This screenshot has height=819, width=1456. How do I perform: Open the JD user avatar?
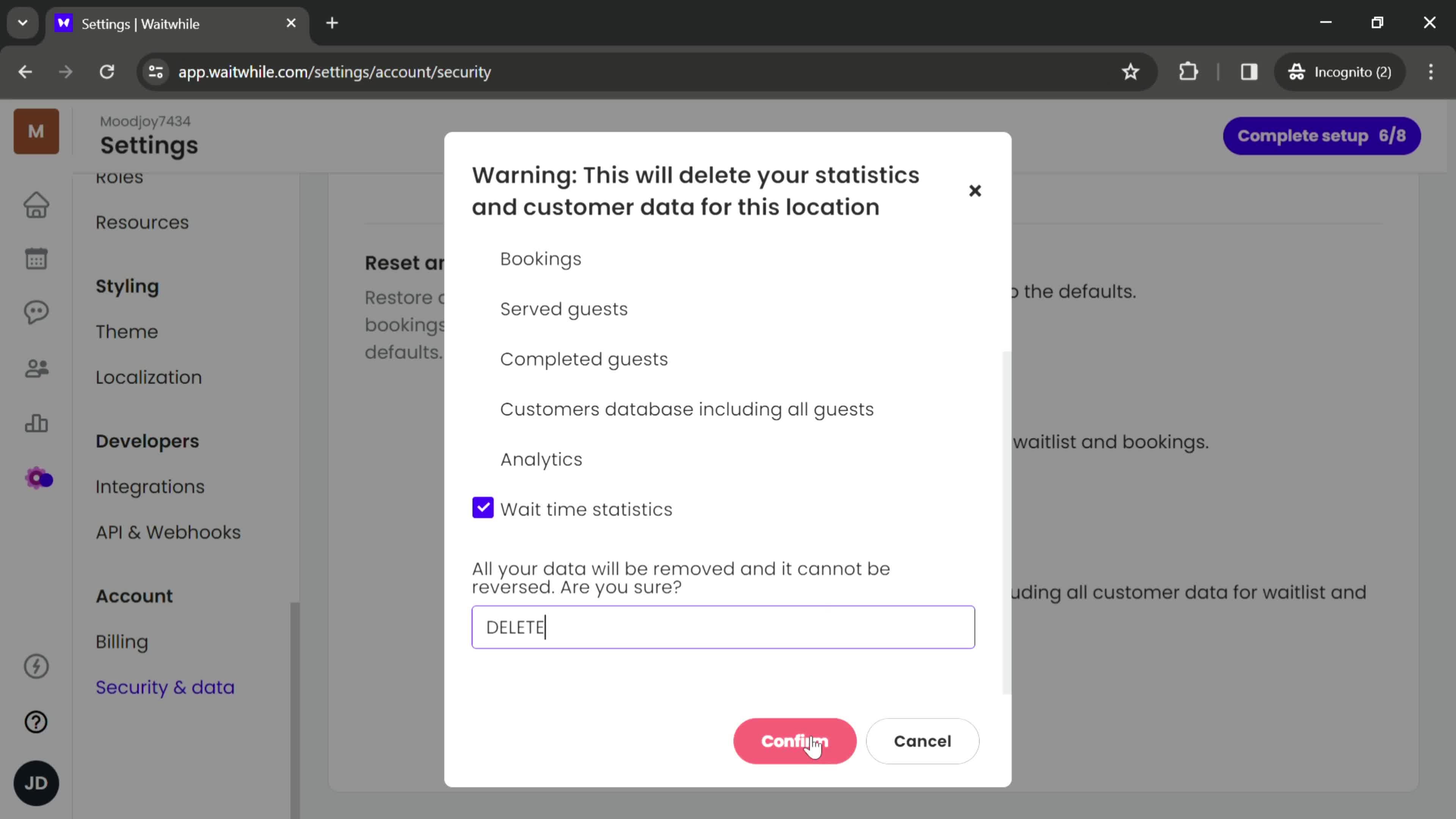36,783
